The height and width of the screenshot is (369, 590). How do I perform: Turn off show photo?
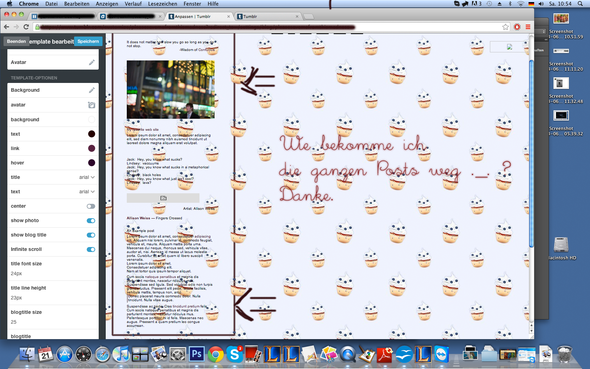click(x=91, y=221)
